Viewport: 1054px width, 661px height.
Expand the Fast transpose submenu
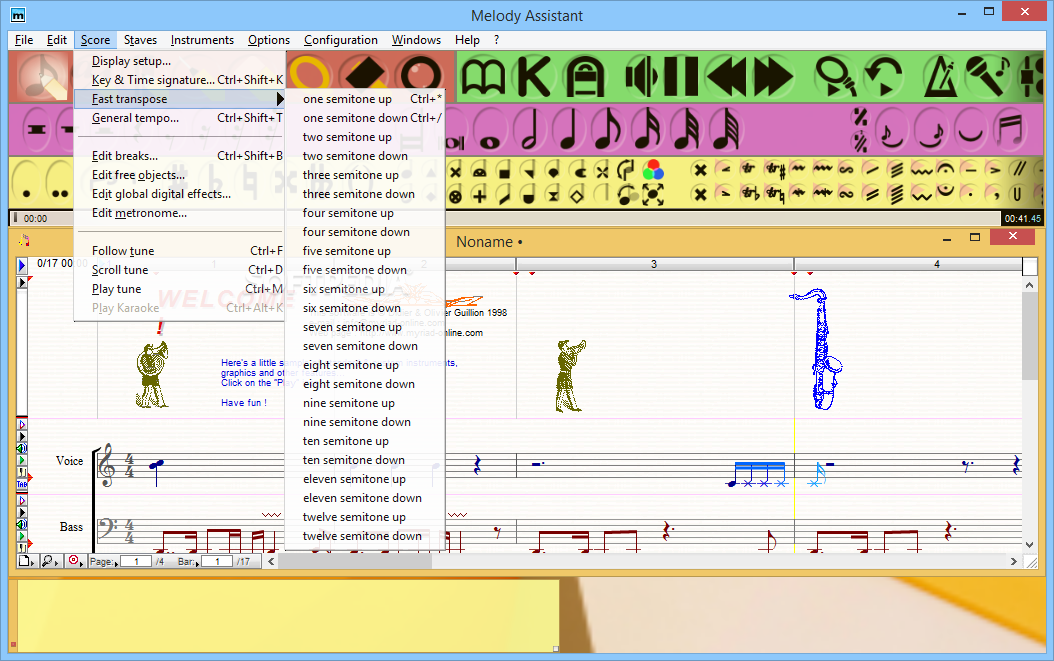[180, 99]
